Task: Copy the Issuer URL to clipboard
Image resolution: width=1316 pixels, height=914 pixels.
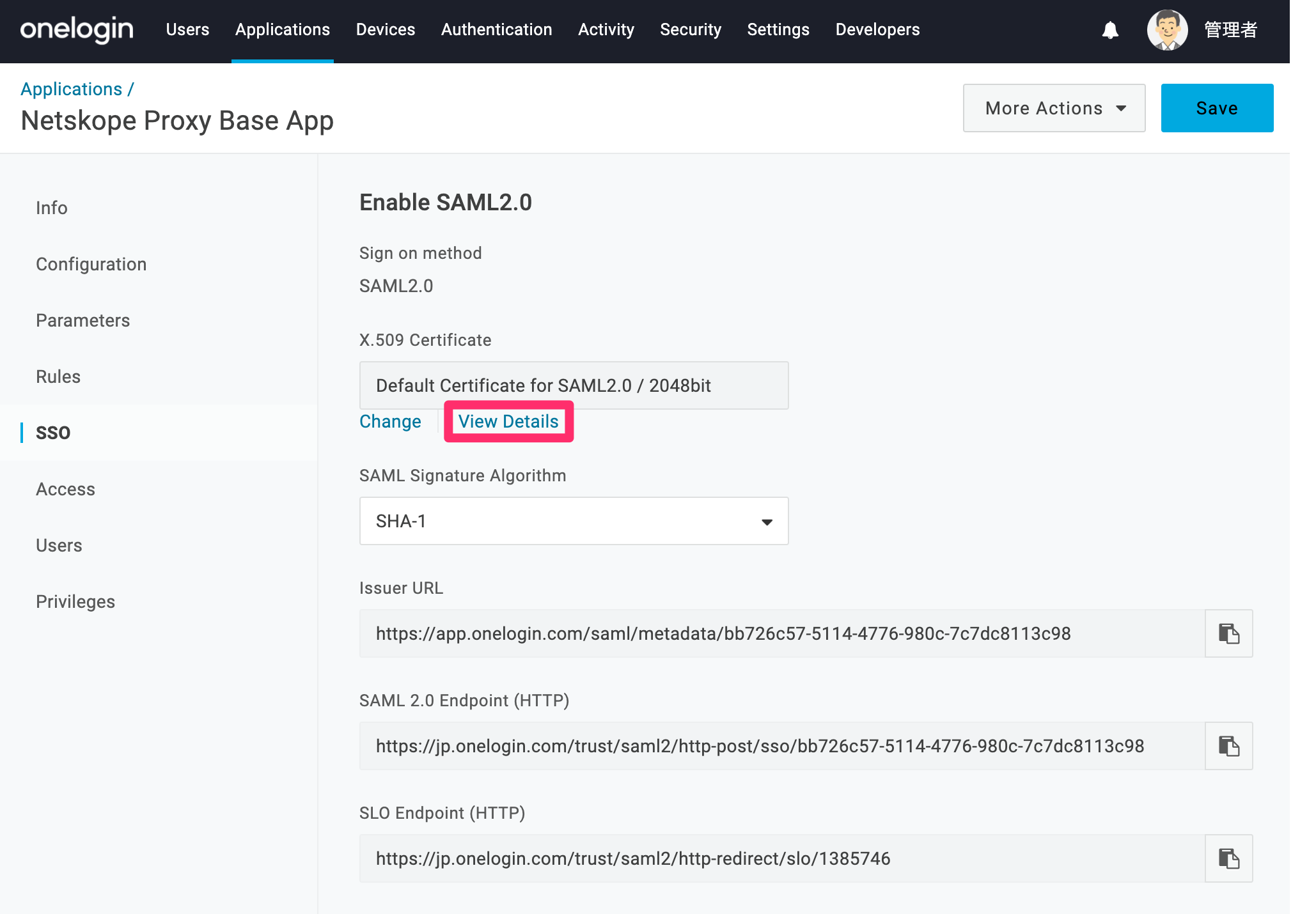Action: point(1228,633)
